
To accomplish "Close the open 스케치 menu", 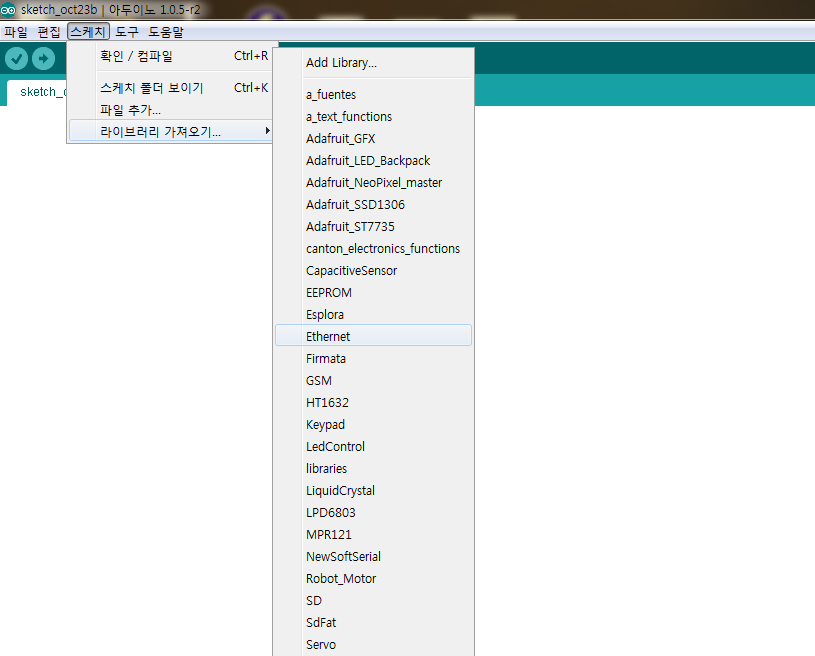I will click(x=88, y=32).
